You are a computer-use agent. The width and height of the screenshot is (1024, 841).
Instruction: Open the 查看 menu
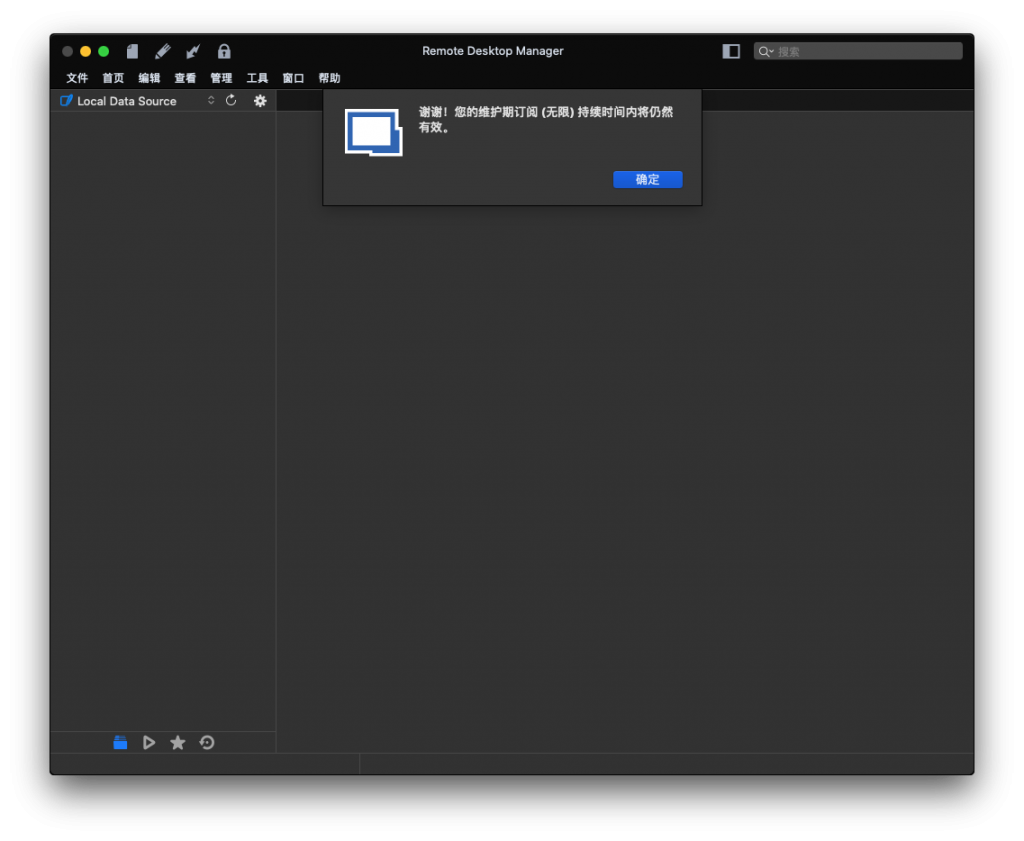pos(185,78)
